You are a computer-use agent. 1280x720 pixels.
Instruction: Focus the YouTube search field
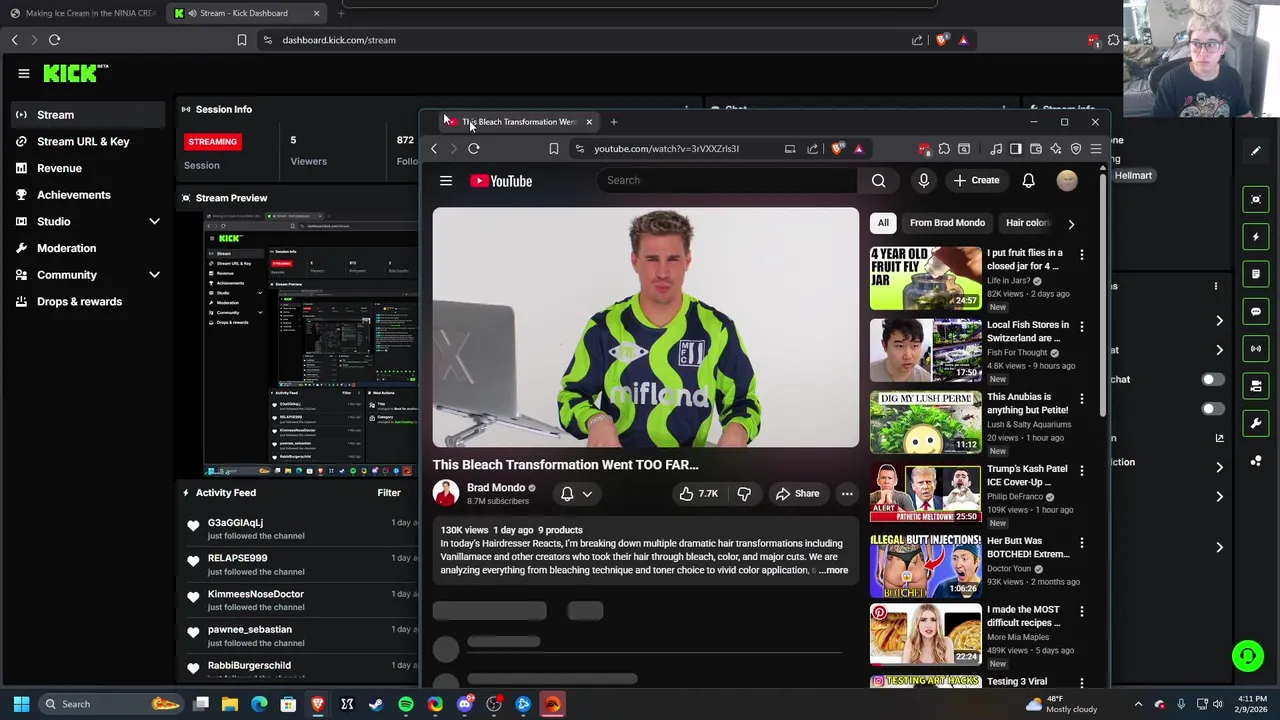(x=728, y=181)
